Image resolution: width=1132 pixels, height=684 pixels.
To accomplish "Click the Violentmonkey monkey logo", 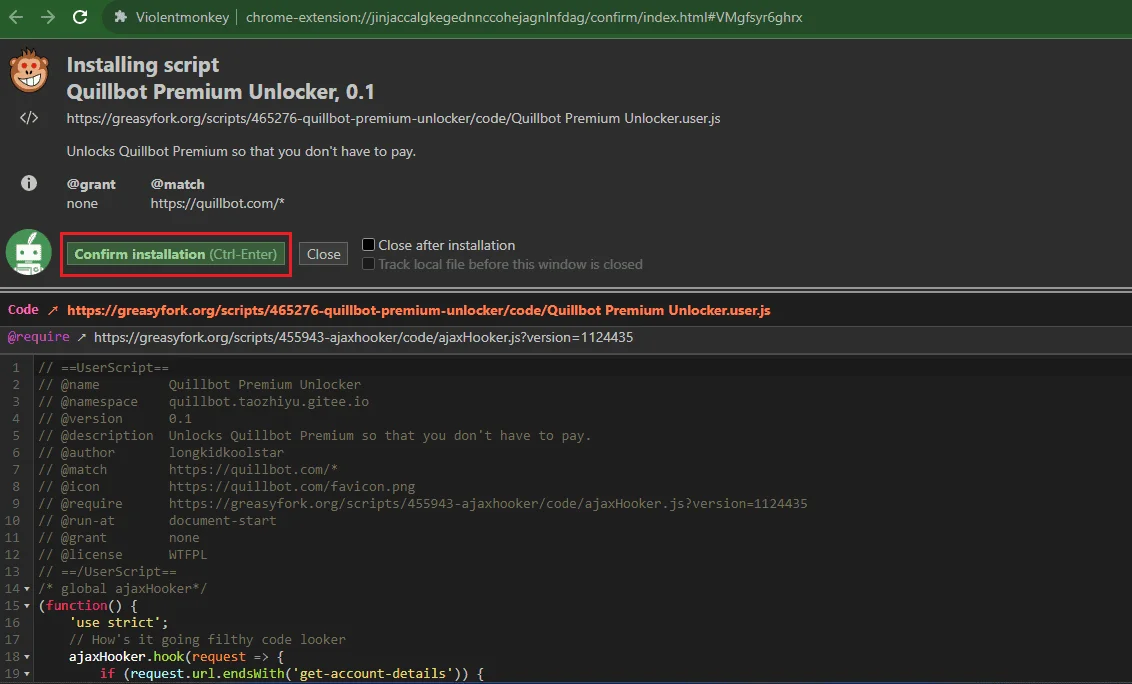I will pos(29,70).
